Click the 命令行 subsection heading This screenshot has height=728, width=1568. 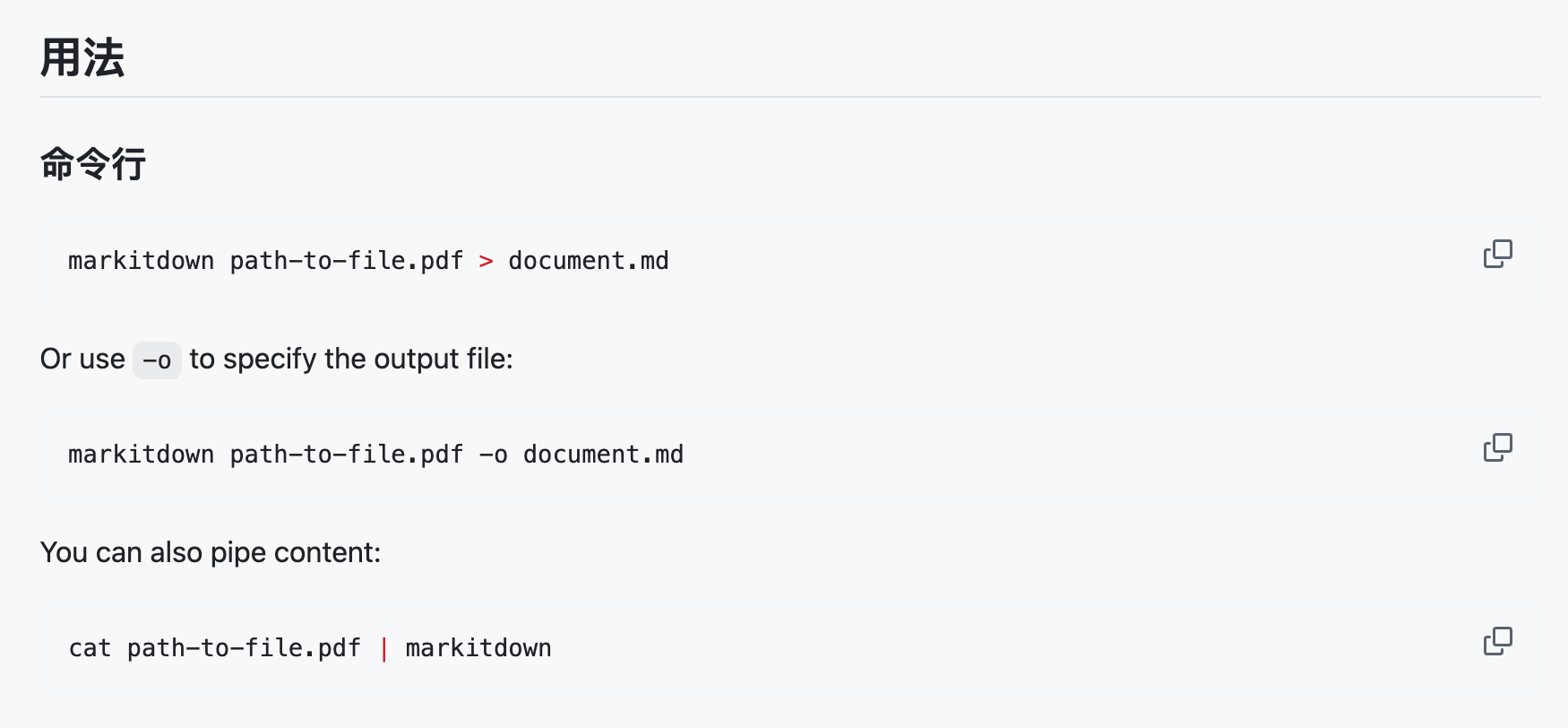[93, 164]
